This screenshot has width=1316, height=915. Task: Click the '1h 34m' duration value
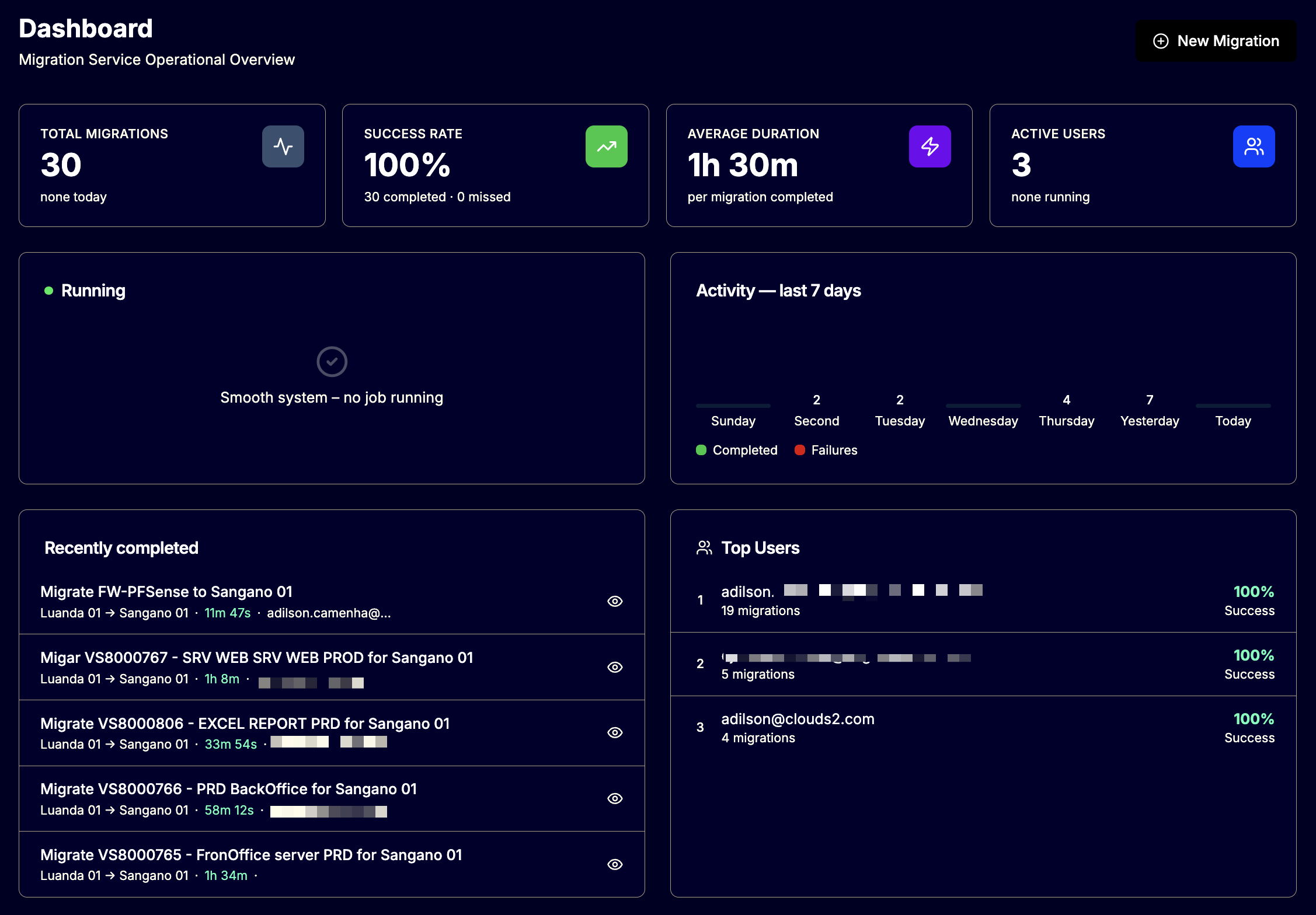point(226,875)
